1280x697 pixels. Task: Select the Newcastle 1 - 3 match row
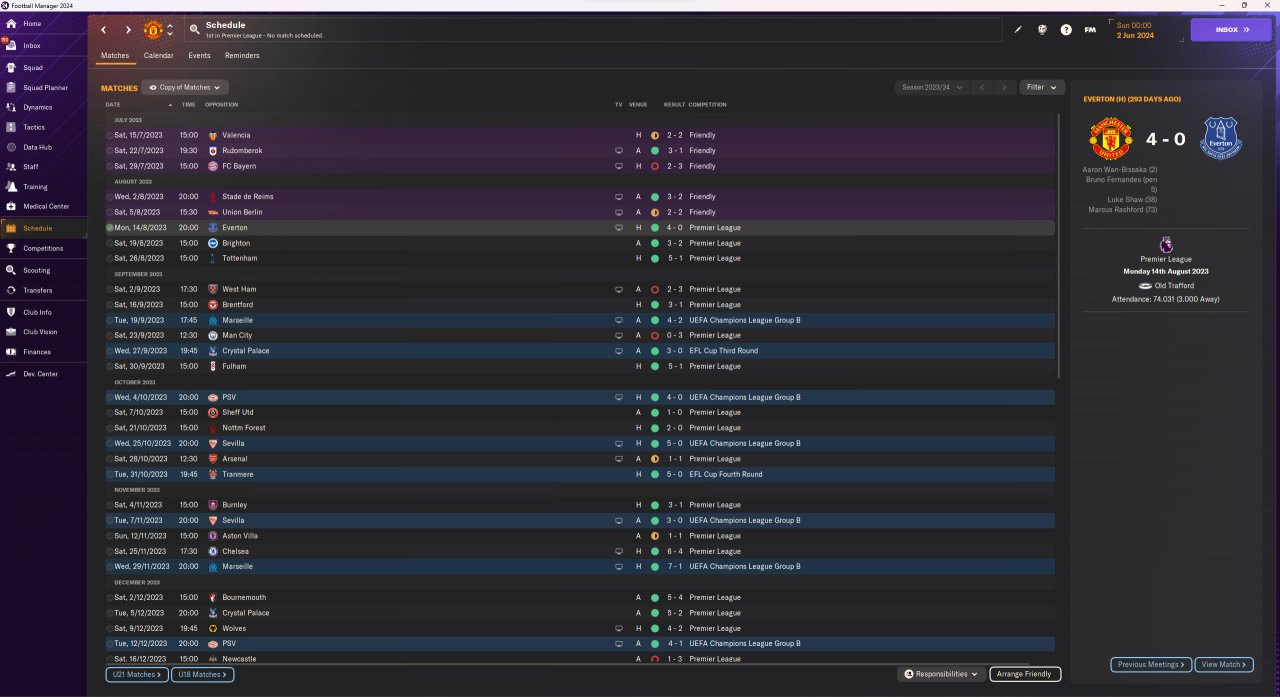click(580, 659)
